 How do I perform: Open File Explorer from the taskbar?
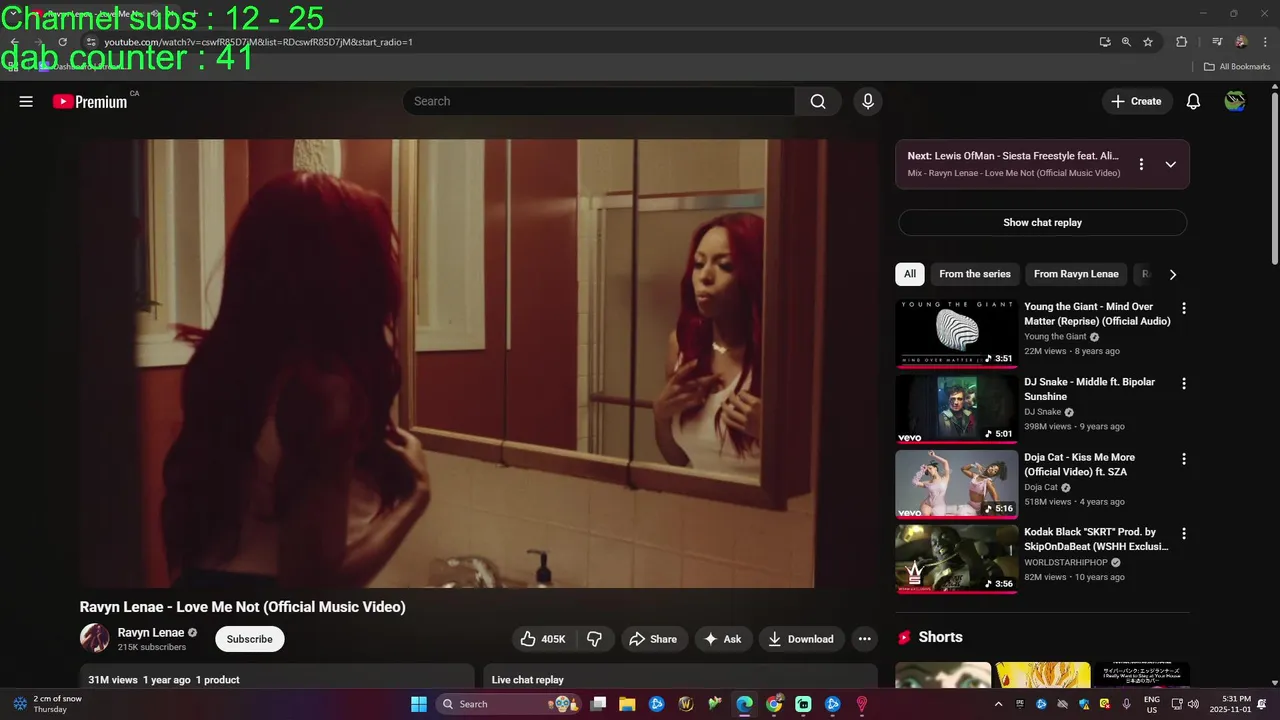[x=627, y=704]
